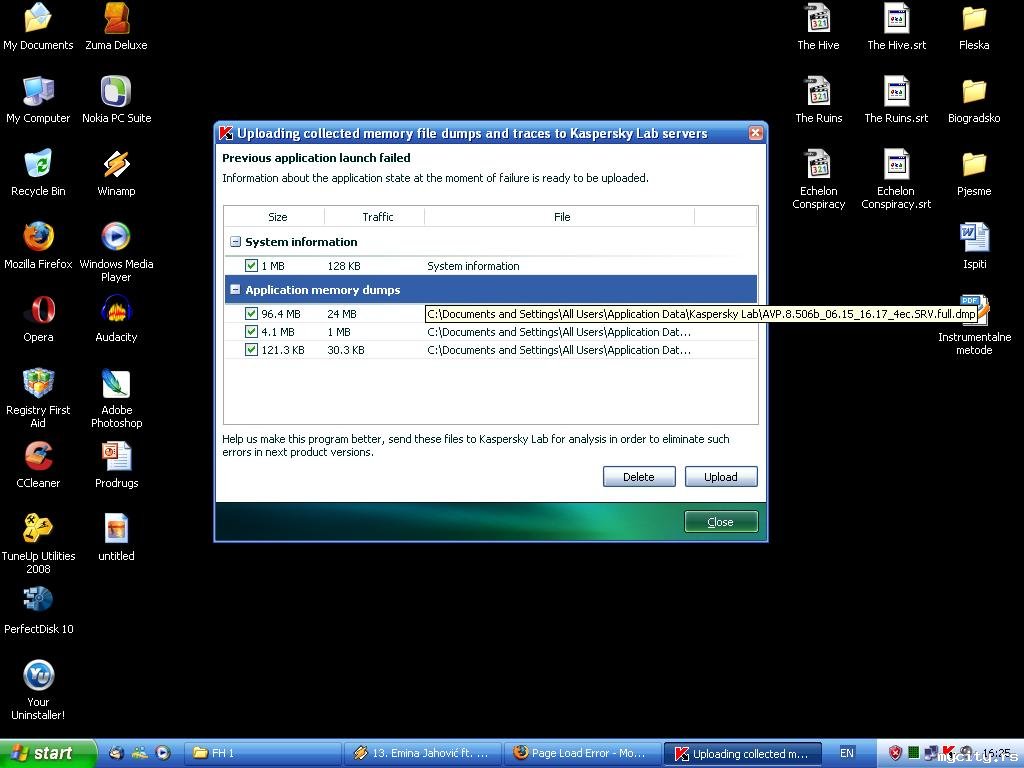1024x768 pixels.
Task: Open the Windows start menu
Action: coord(47,753)
